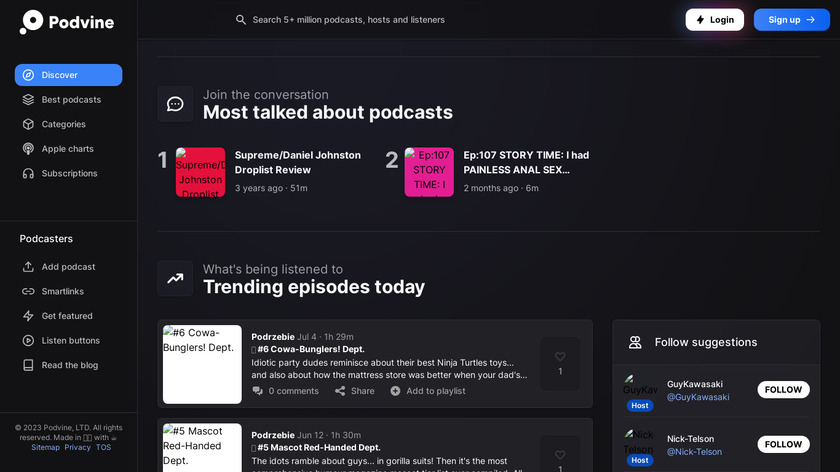The image size is (840, 472).
Task: Click the trending arrow icon
Action: pos(175,279)
